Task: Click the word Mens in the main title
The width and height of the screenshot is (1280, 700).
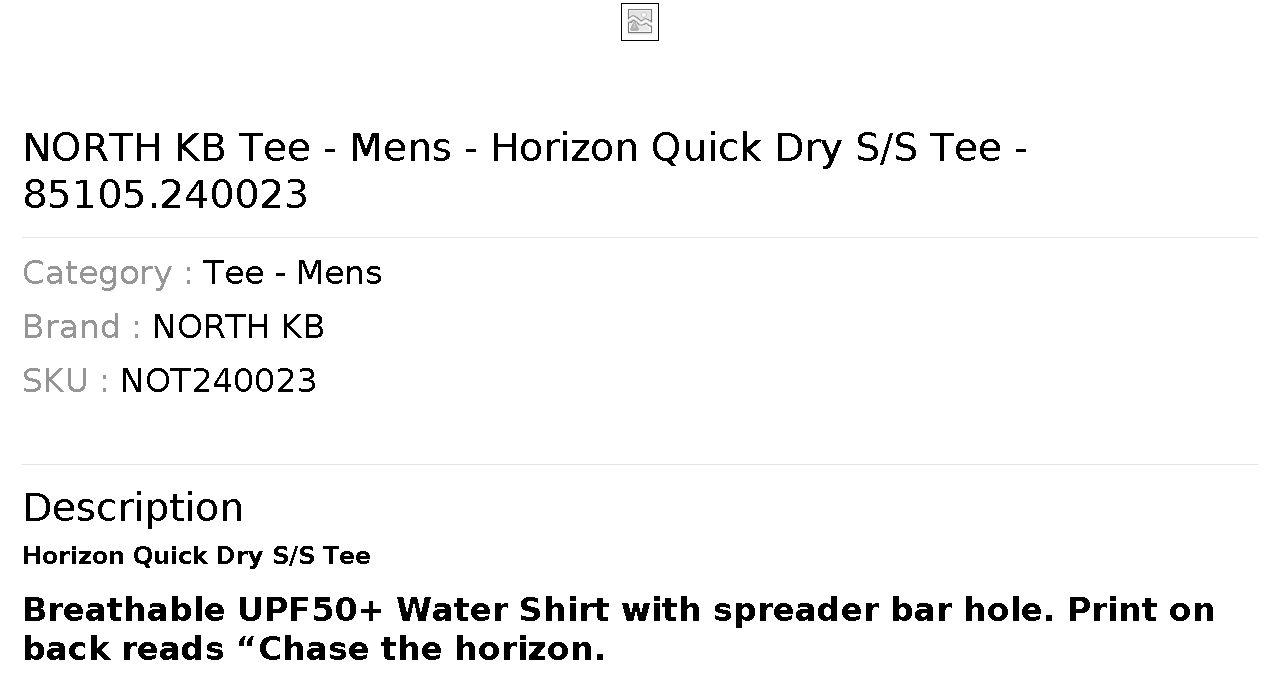Action: point(400,148)
